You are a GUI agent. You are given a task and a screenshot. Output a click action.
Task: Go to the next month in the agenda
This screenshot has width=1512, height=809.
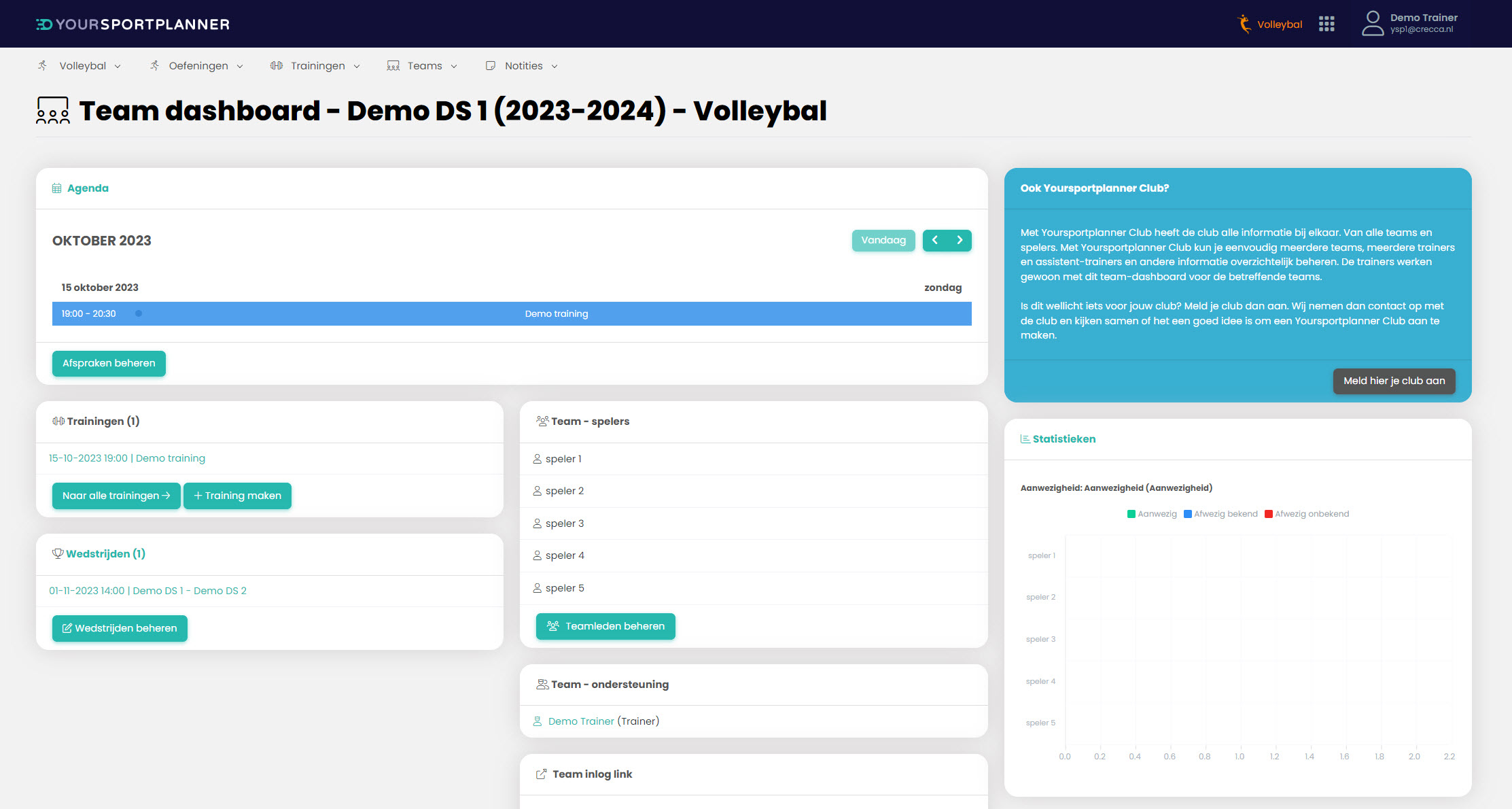tap(960, 240)
